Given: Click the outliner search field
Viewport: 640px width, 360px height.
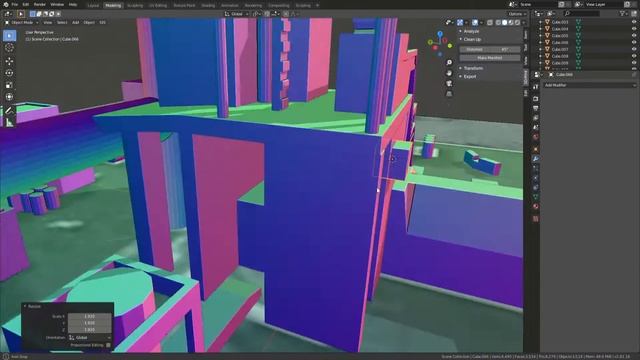Looking at the screenshot, I should pyautogui.click(x=581, y=13).
